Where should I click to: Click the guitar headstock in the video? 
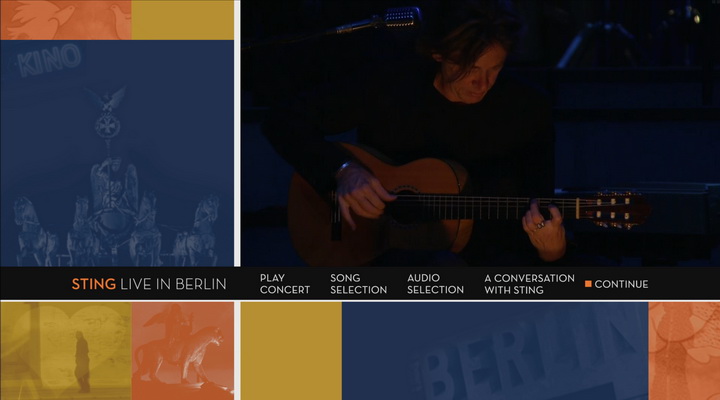pos(613,210)
